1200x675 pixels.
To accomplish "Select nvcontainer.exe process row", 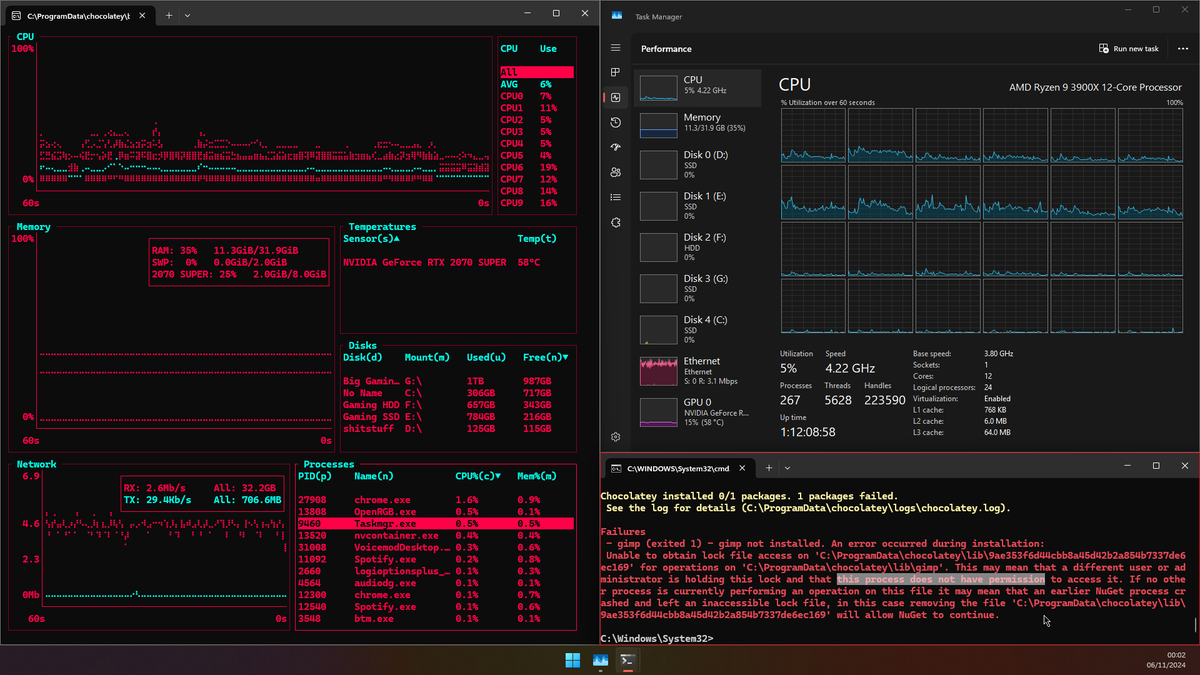I will click(x=436, y=535).
